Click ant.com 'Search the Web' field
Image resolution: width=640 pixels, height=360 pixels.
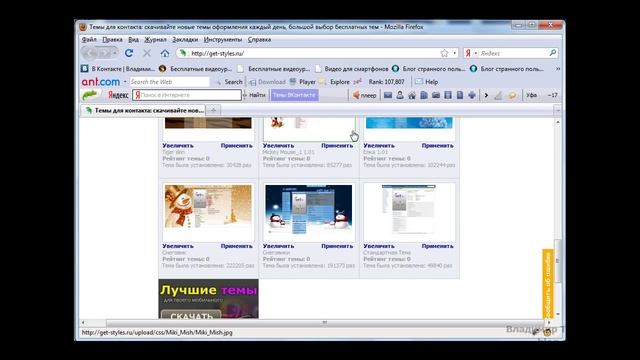(169, 82)
